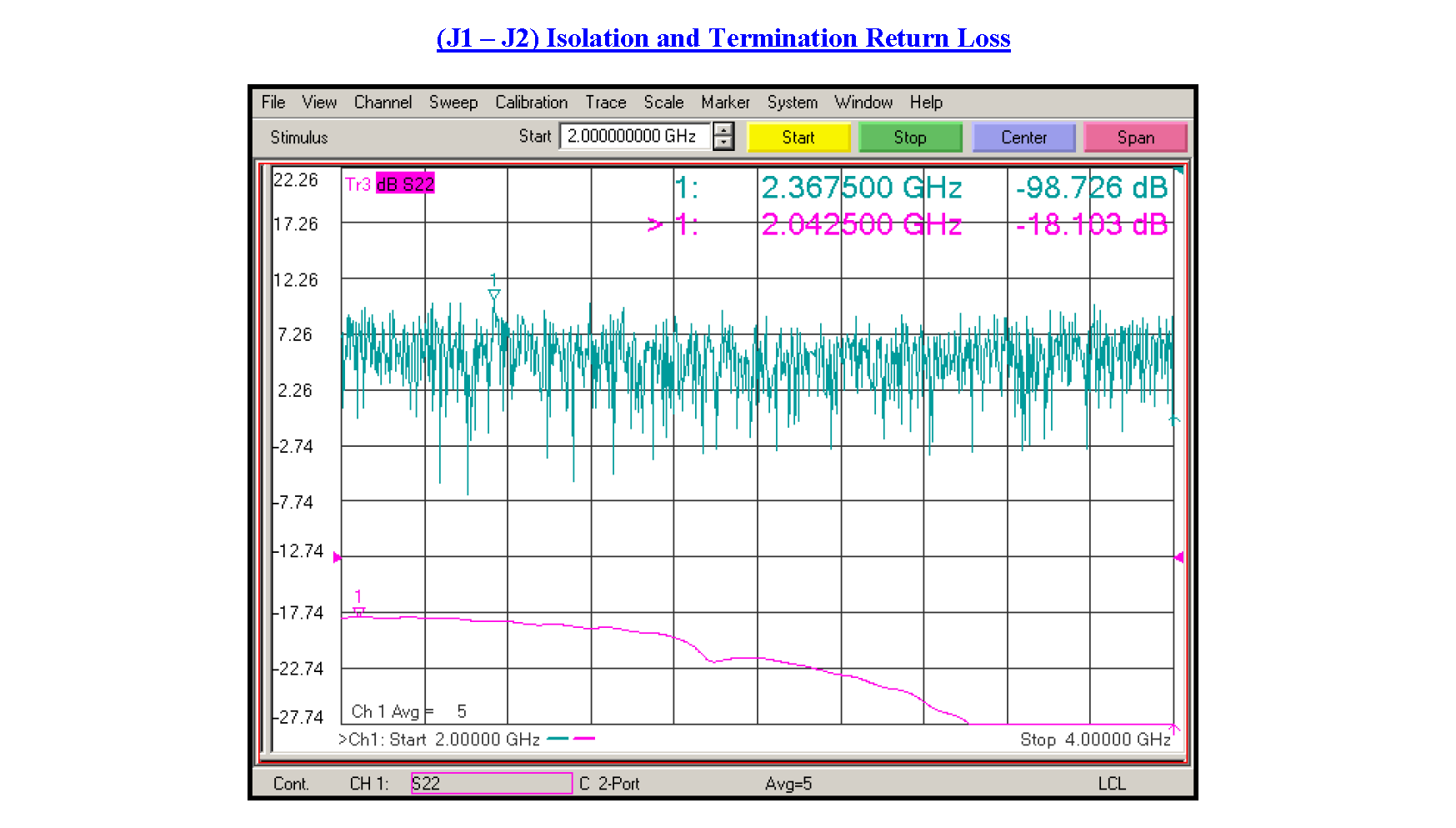Click the Start frequency input field
The image size is (1456, 828).
(x=636, y=136)
